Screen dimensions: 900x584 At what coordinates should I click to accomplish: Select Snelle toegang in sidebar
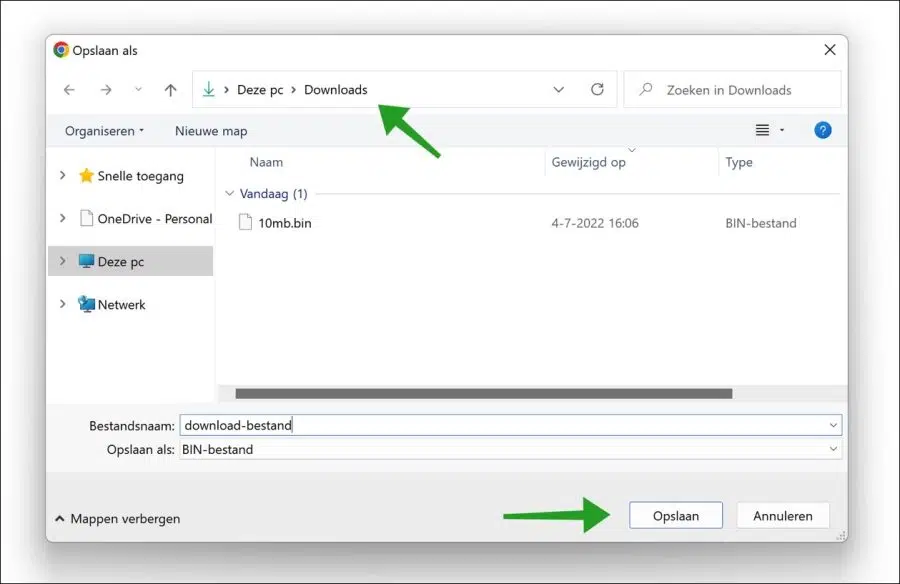(141, 176)
